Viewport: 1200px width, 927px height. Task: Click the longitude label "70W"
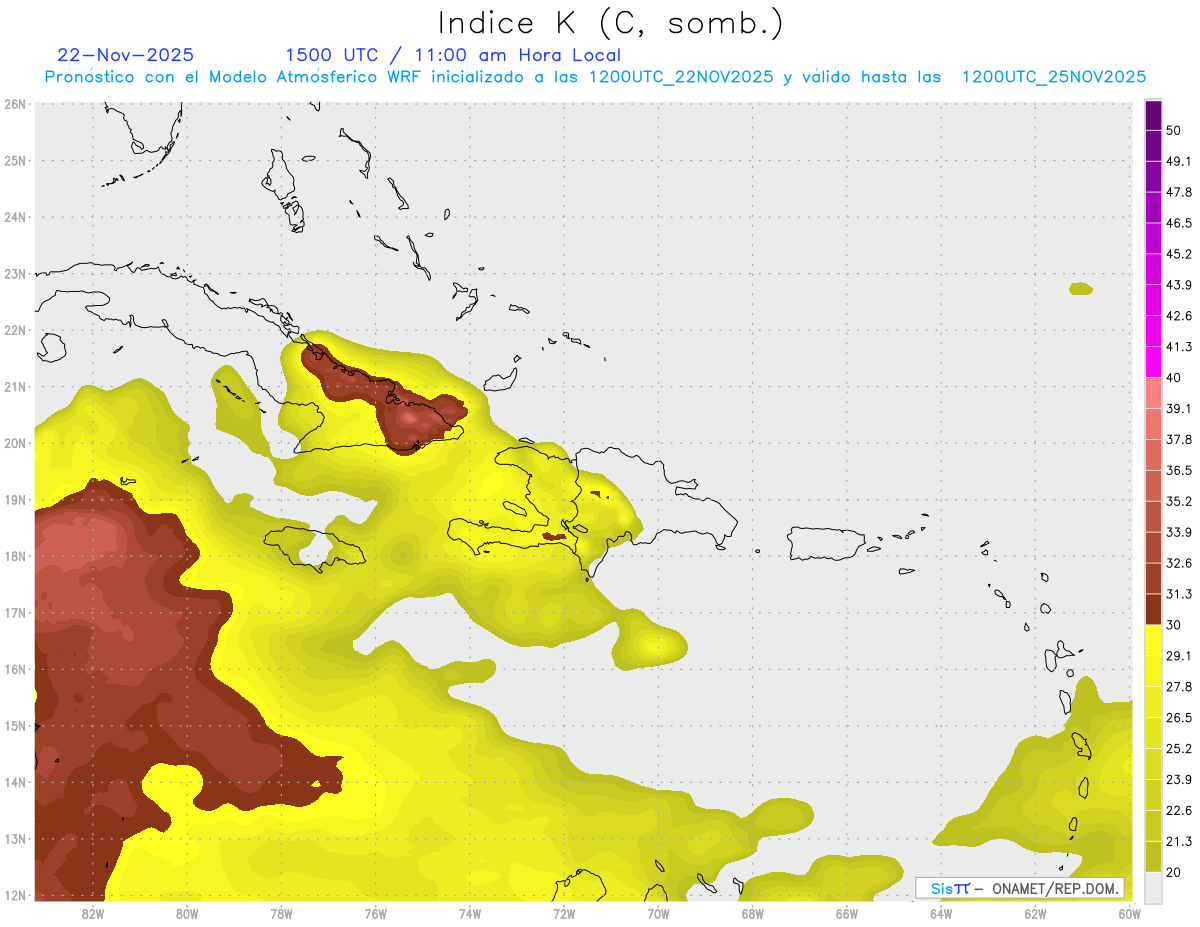[658, 913]
